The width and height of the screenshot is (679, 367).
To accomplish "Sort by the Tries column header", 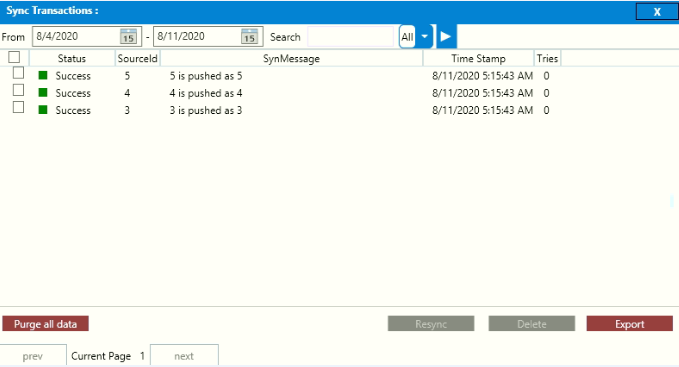I will click(x=547, y=58).
